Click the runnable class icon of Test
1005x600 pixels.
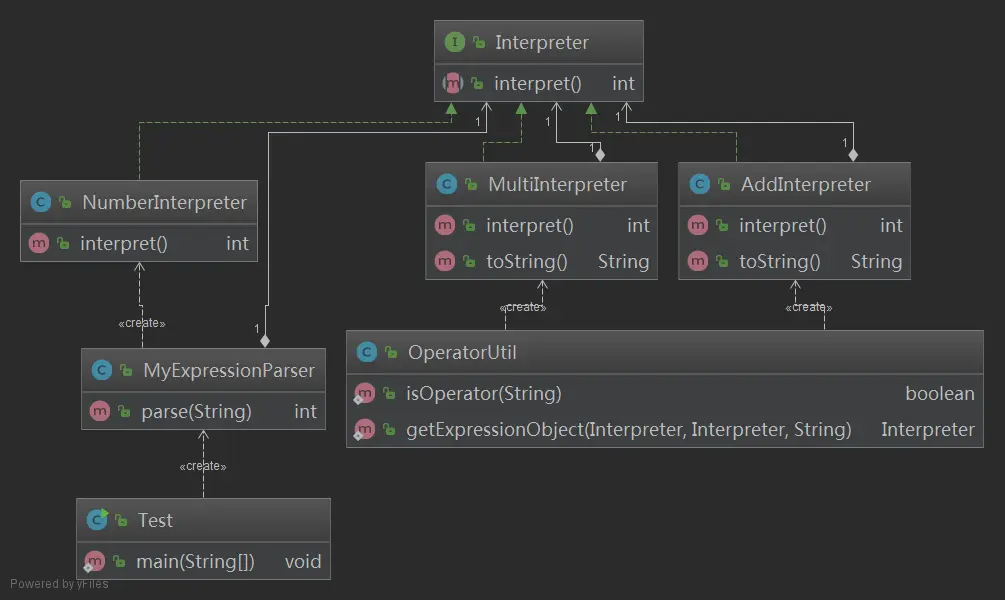[x=97, y=520]
